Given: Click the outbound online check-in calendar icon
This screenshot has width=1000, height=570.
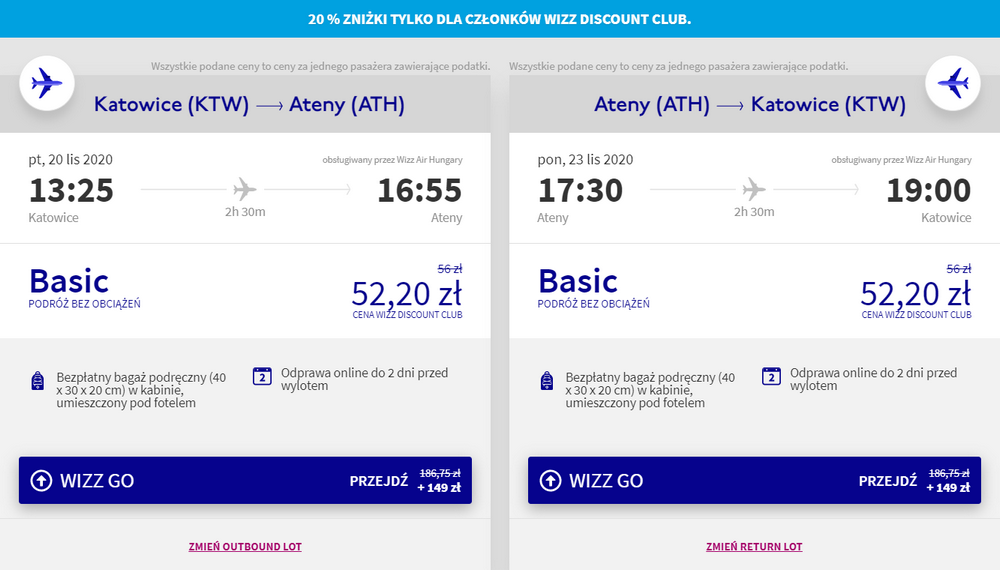Looking at the screenshot, I should [262, 376].
